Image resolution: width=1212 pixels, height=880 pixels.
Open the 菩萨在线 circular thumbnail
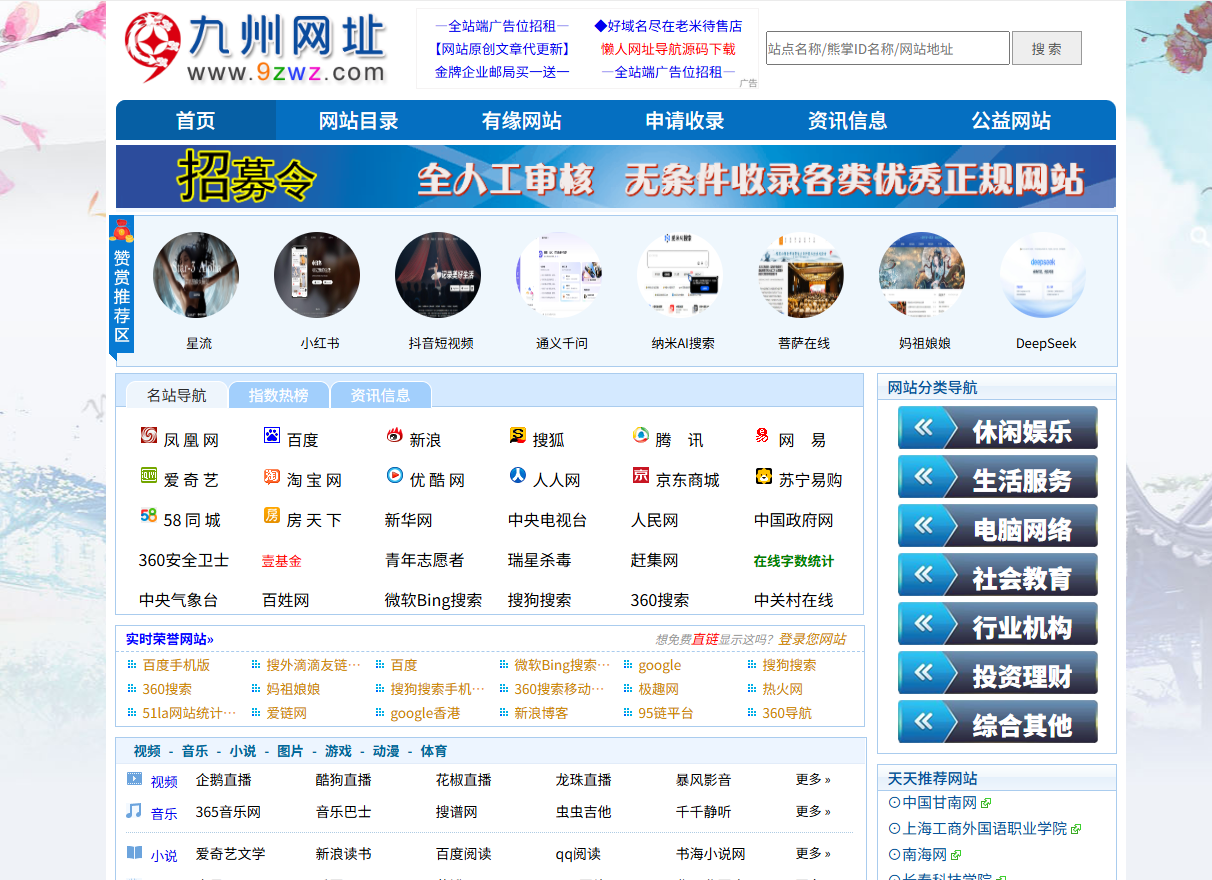coord(801,275)
